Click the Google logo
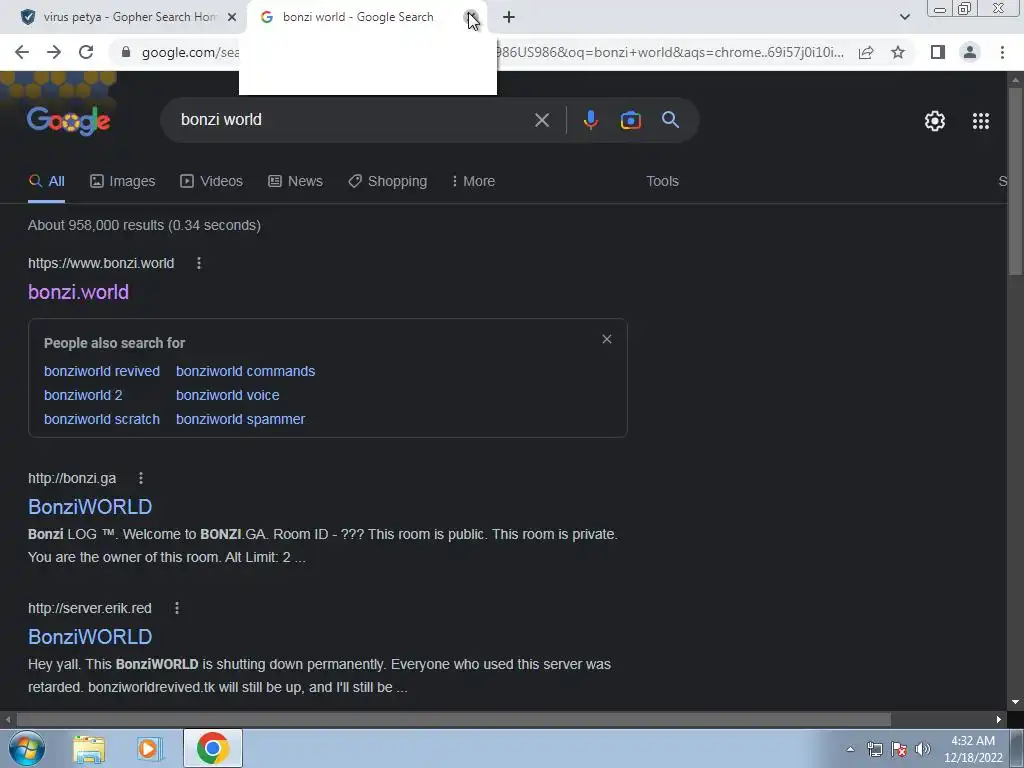 click(x=69, y=120)
